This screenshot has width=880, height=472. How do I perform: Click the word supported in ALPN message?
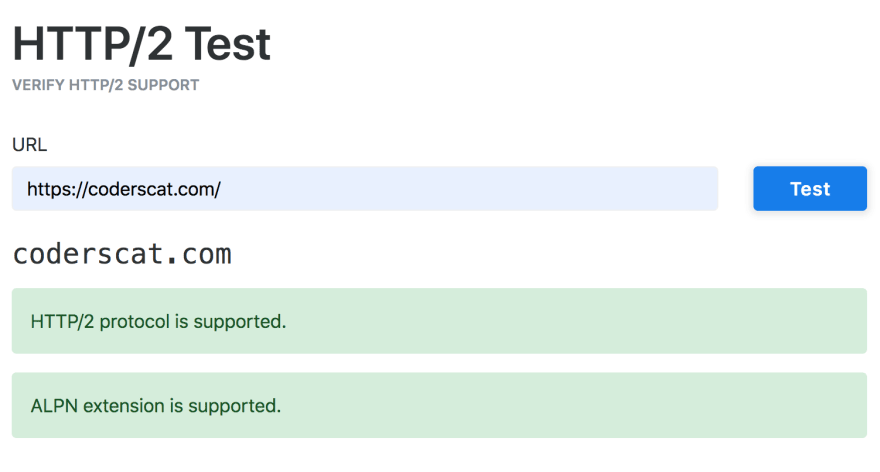(234, 406)
